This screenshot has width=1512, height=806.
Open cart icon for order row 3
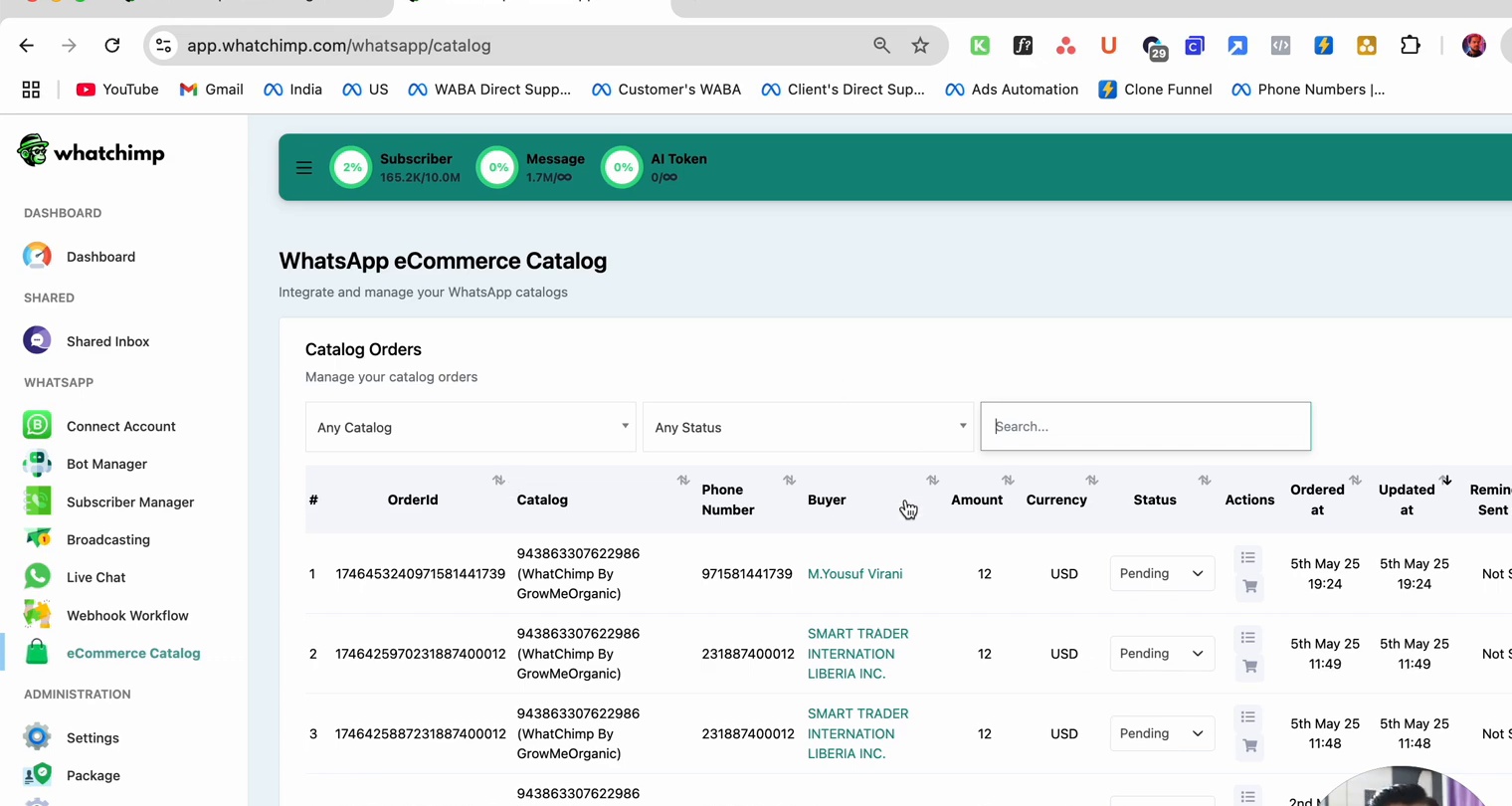[1250, 746]
